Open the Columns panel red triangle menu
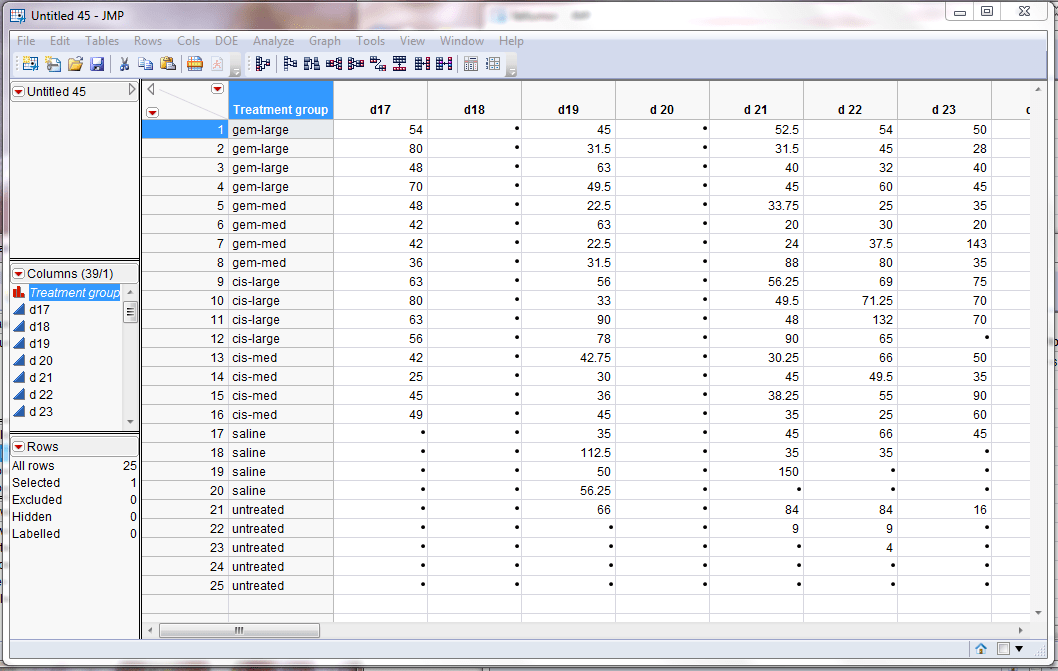The height and width of the screenshot is (671, 1058). tap(16, 272)
